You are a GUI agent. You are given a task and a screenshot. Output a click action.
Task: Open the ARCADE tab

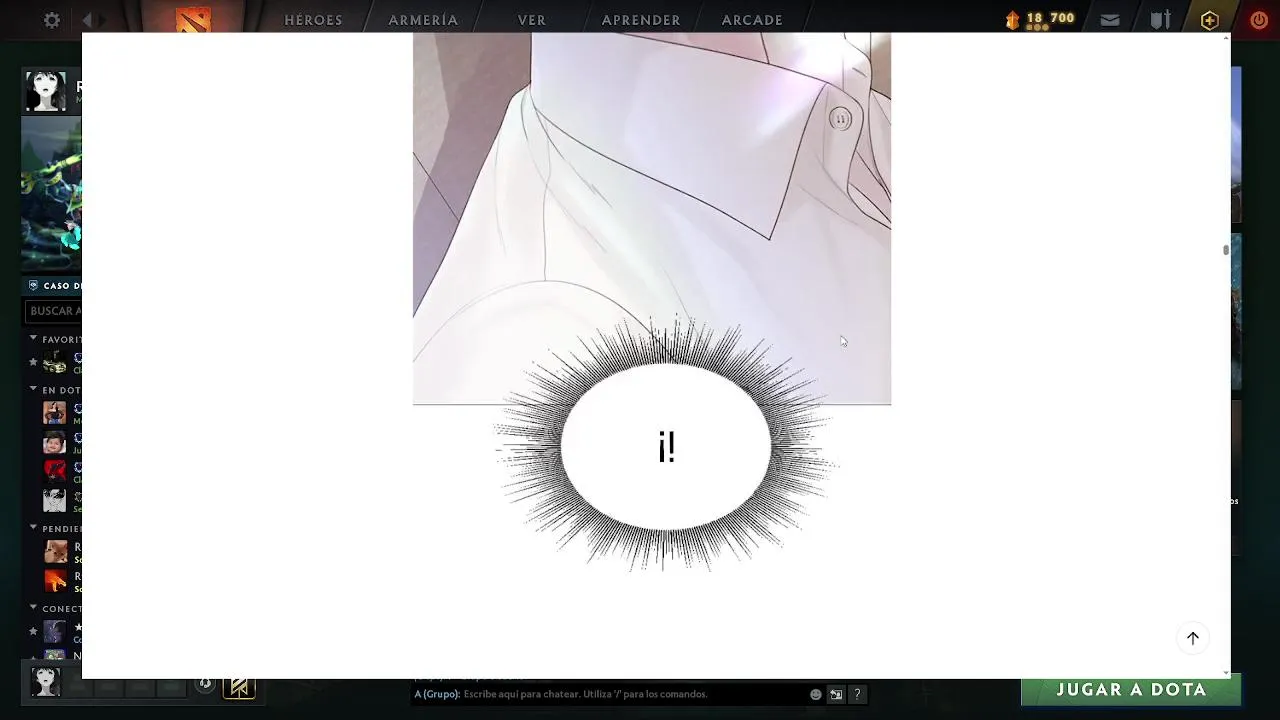click(752, 20)
